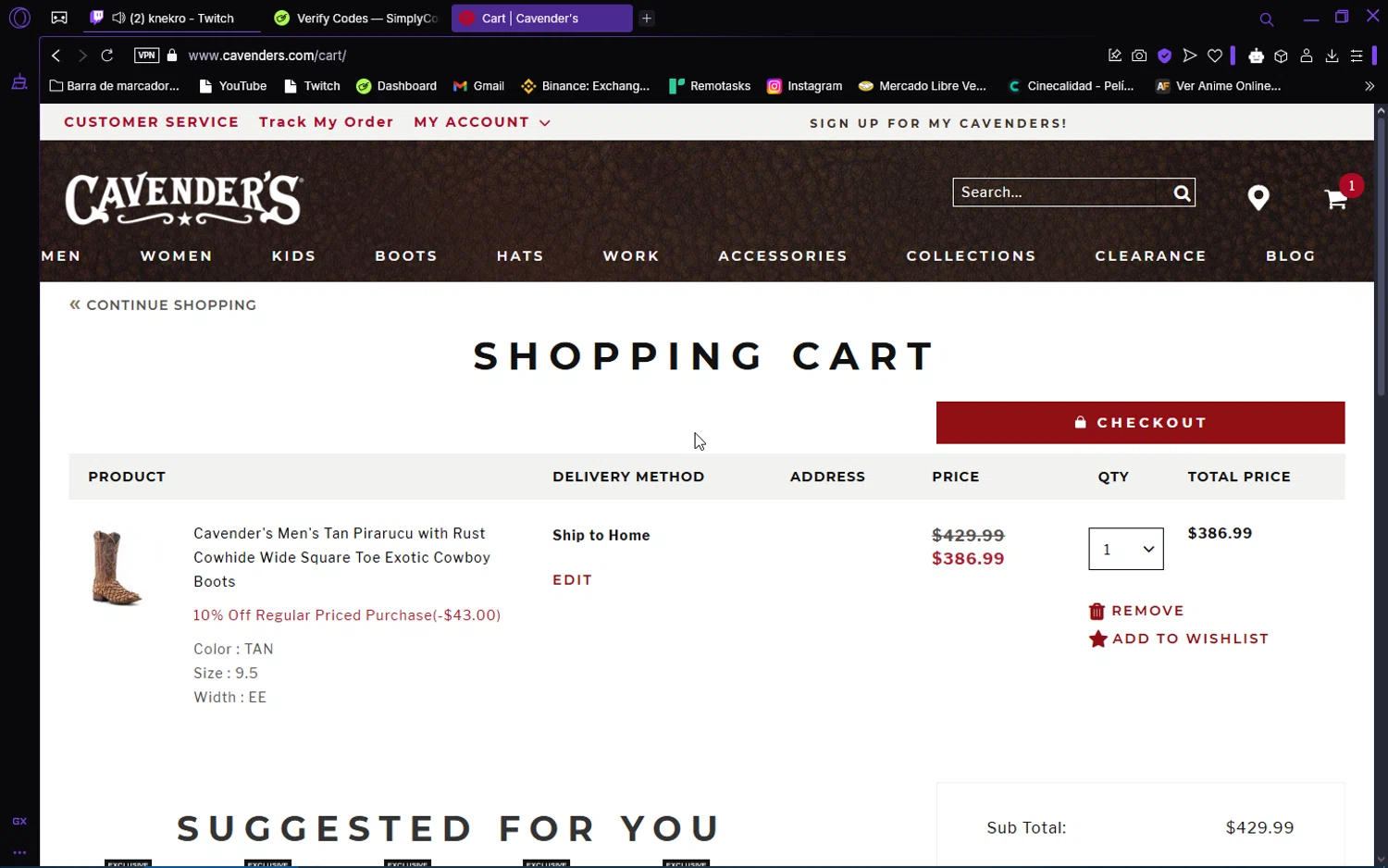
Task: Click the workspaces icon near tabs
Action: [59, 18]
